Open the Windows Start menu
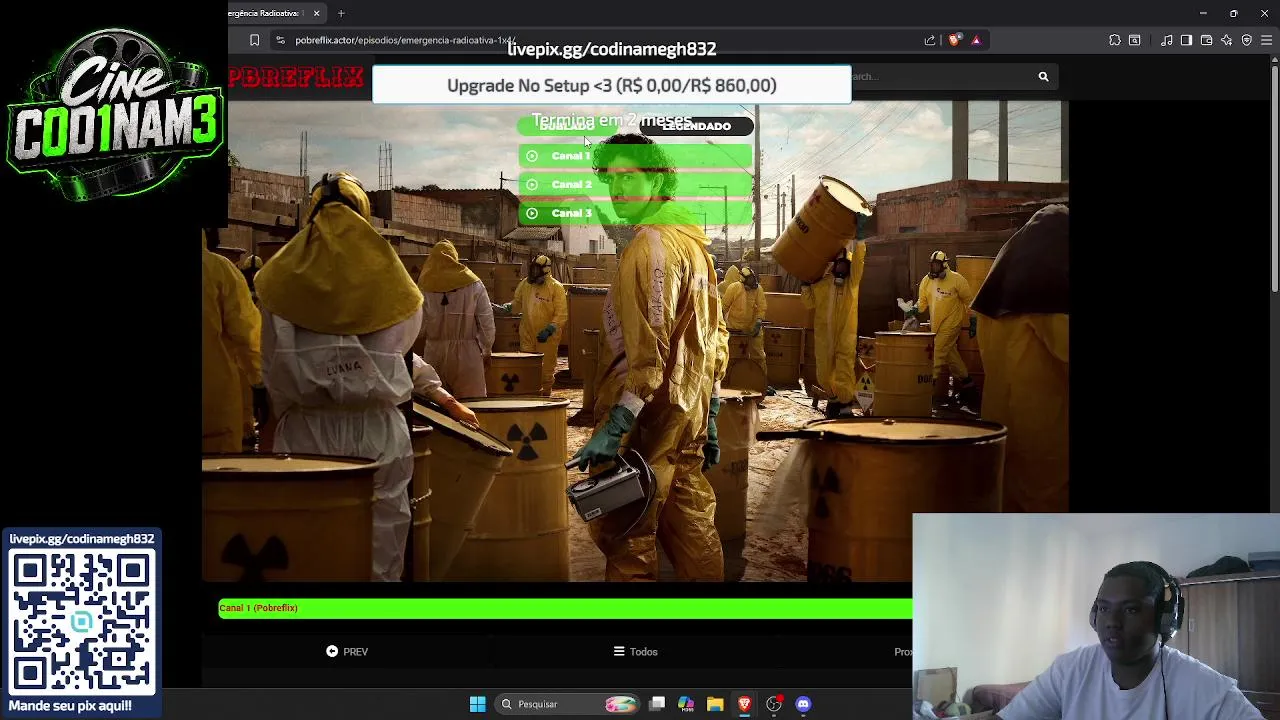 point(477,704)
